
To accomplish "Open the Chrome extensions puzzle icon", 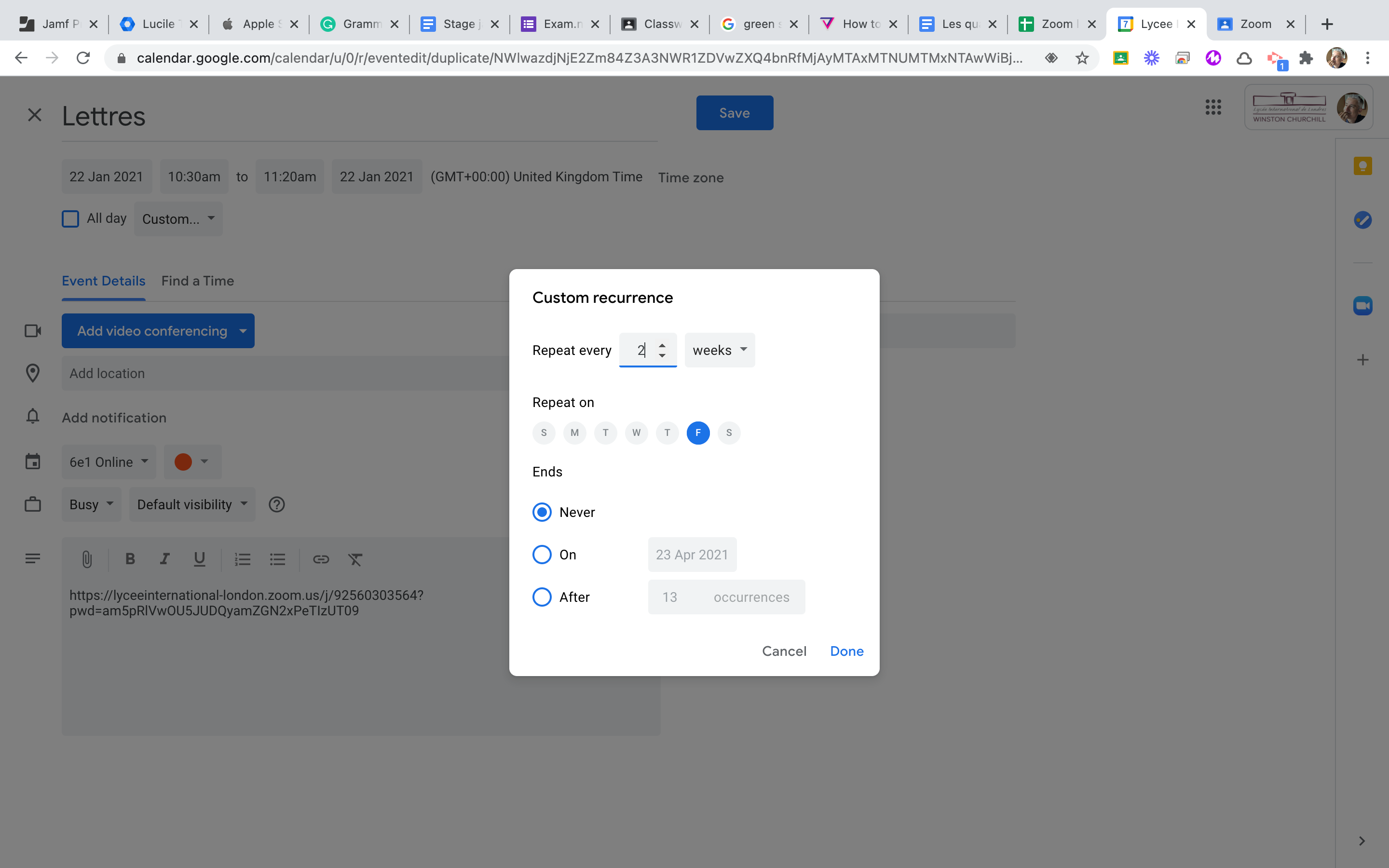I will (x=1306, y=58).
